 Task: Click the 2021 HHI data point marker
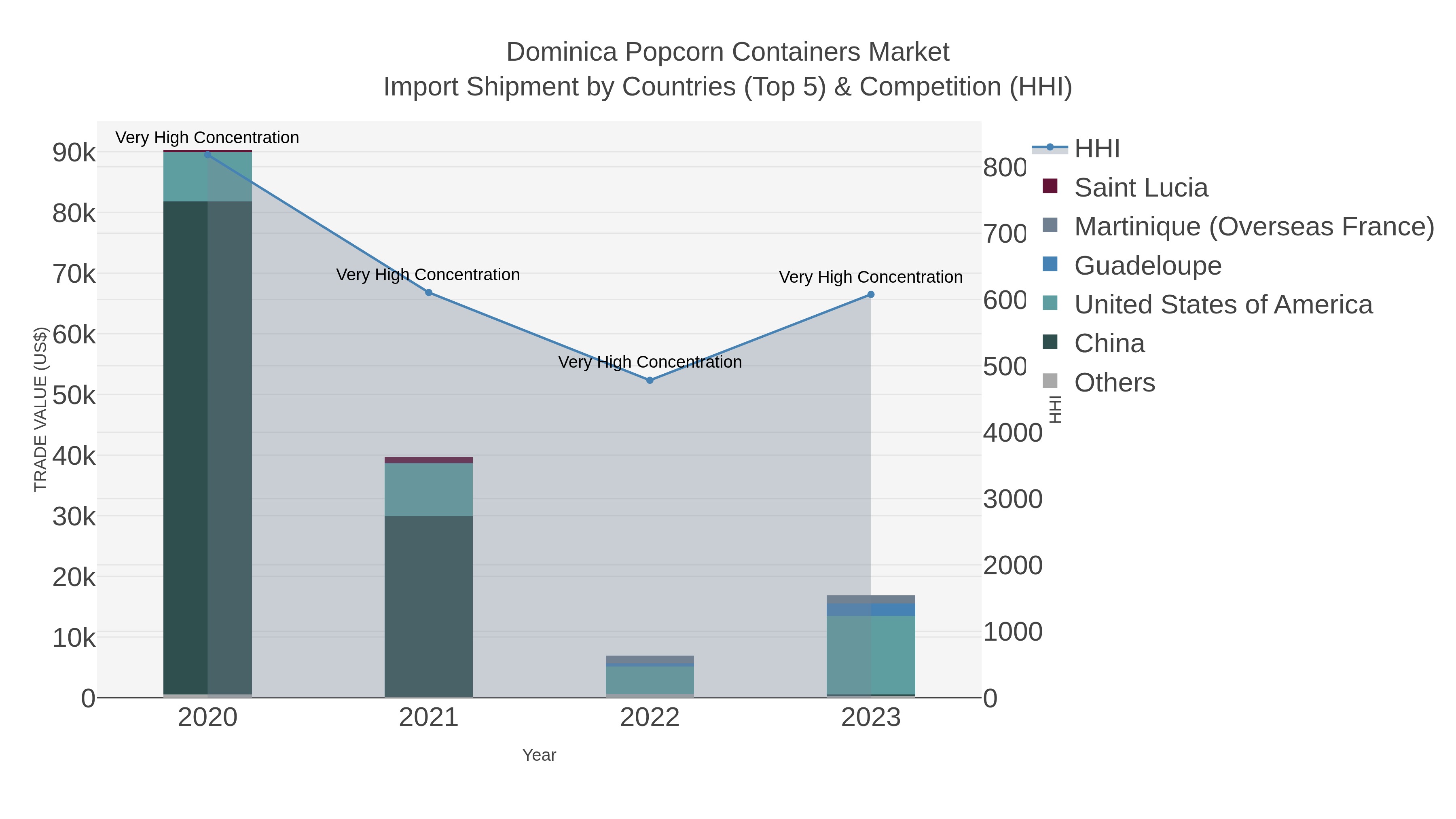tap(428, 293)
